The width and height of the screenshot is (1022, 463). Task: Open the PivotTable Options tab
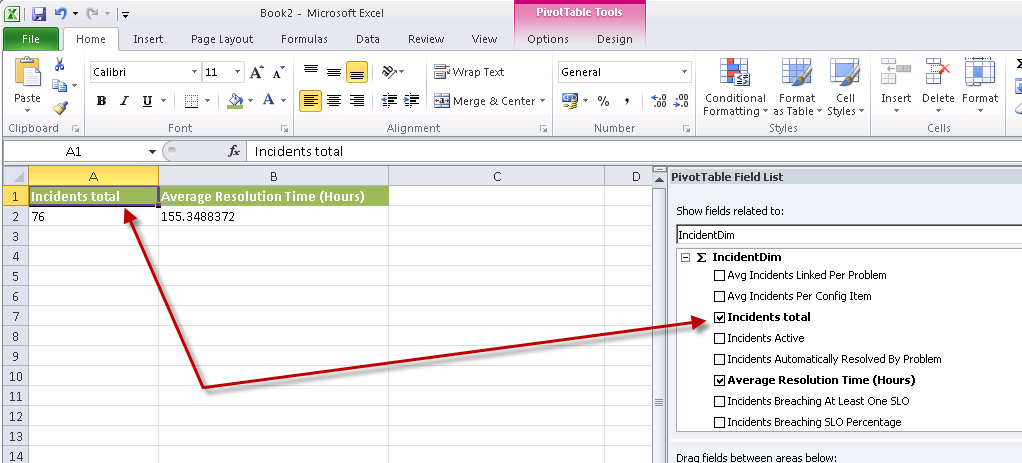tap(547, 39)
